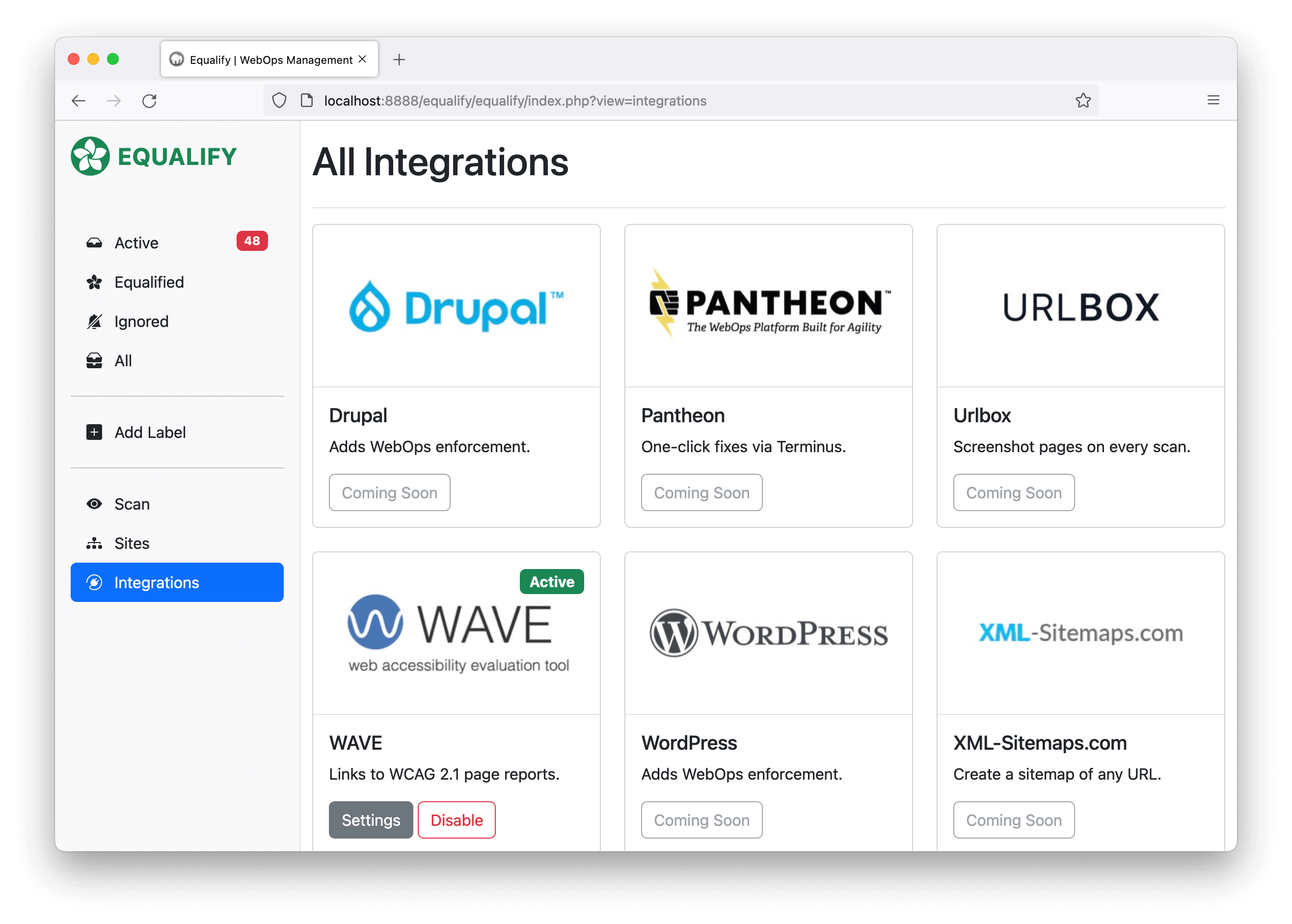Open the Active inbox icon in sidebar

click(x=94, y=243)
